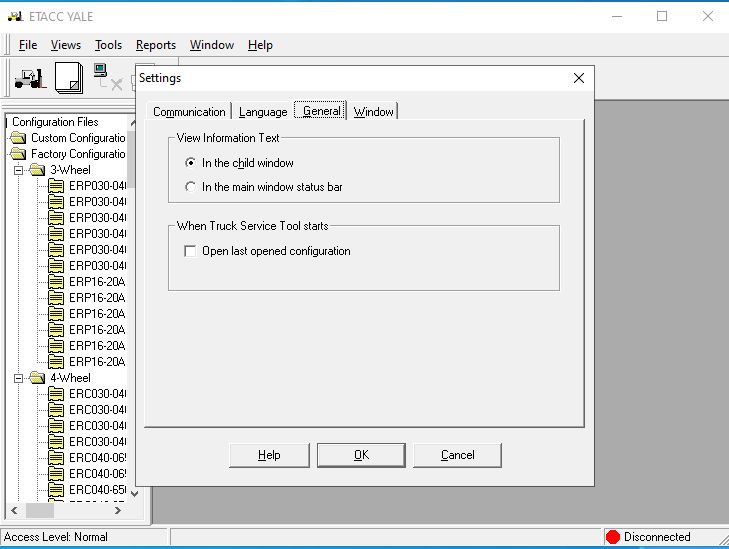The width and height of the screenshot is (729, 549).
Task: Click the Factory Configuration folder icon
Action: (x=18, y=153)
